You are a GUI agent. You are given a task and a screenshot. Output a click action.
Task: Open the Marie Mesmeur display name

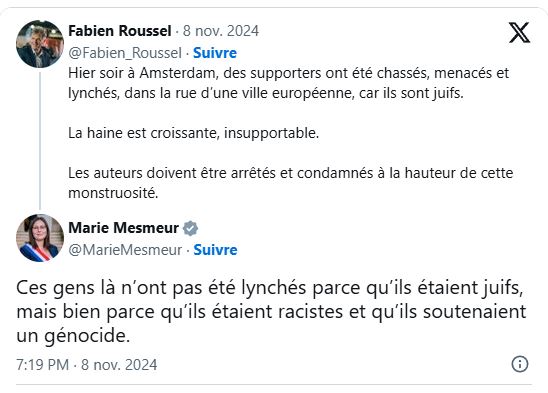(x=123, y=228)
